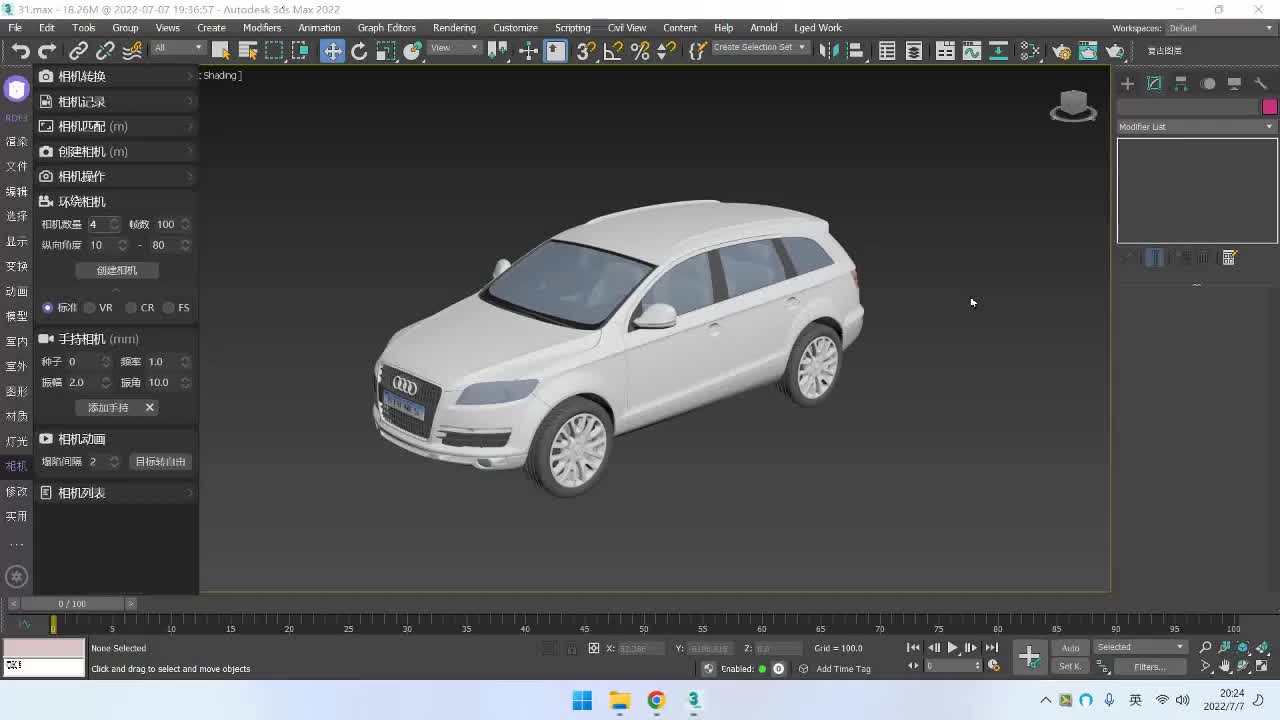Activate the Select and Move tool
The height and width of the screenshot is (720, 1280).
[x=332, y=51]
